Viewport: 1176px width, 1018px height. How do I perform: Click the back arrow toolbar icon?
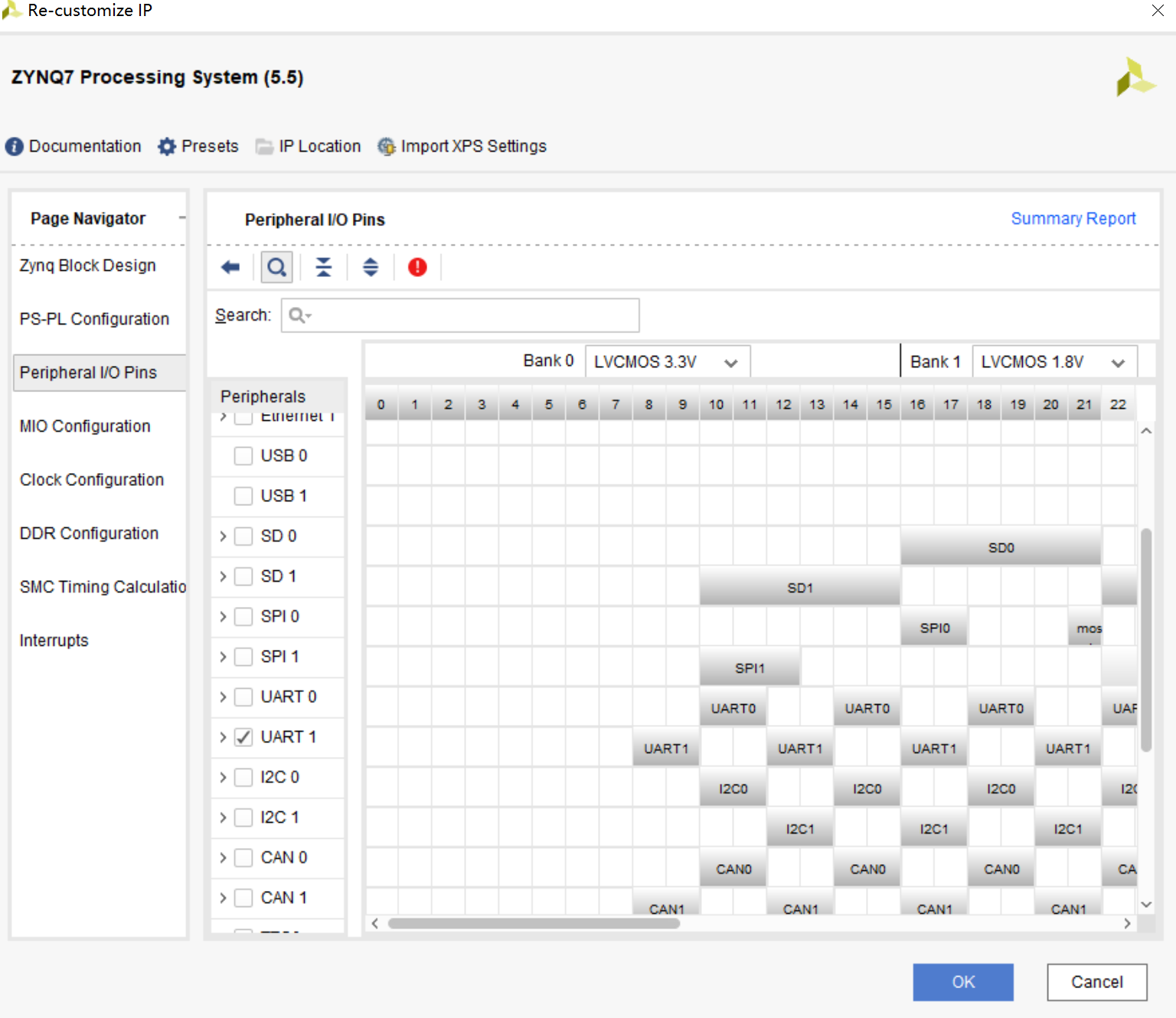[x=230, y=267]
